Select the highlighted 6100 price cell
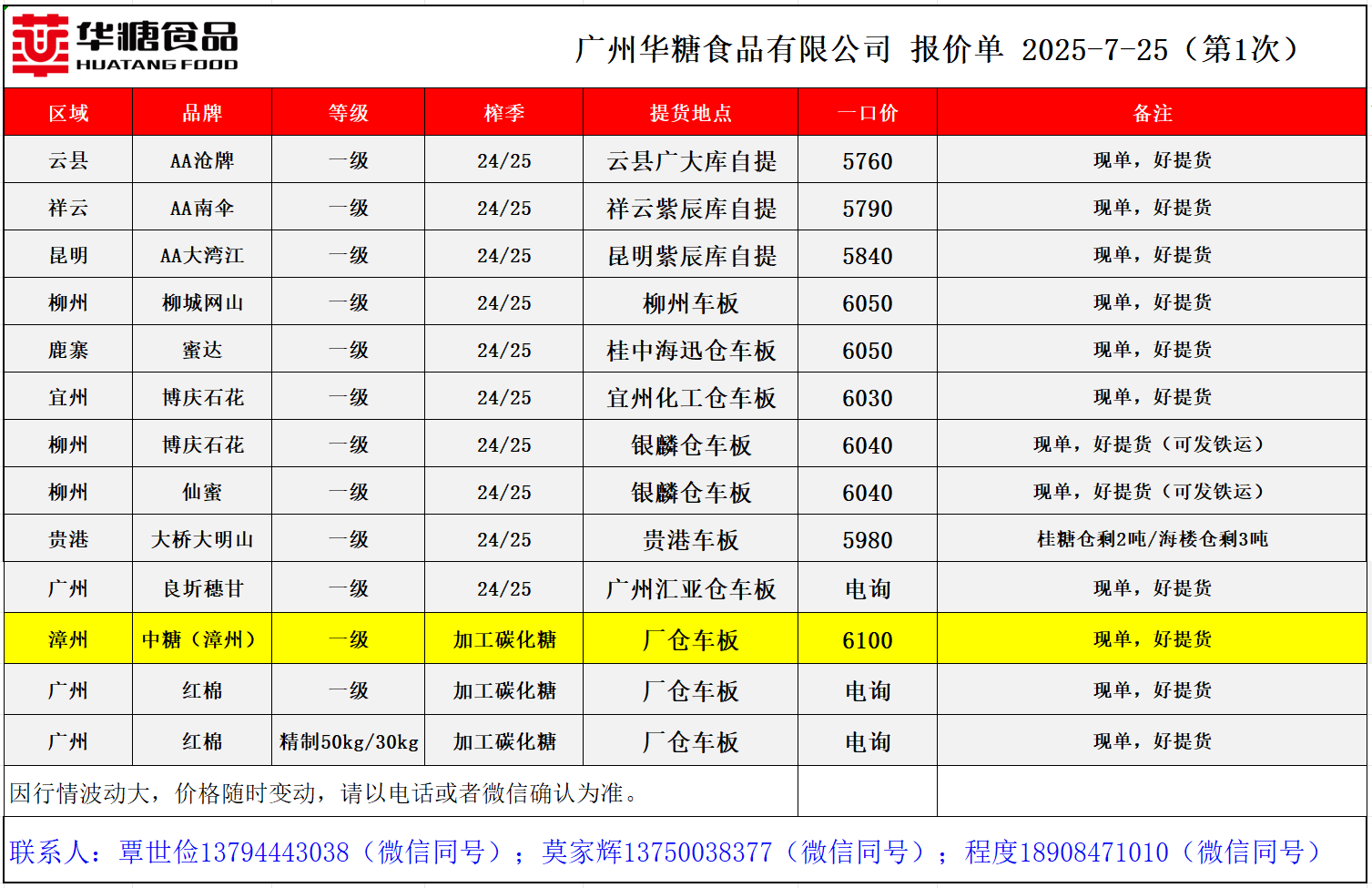This screenshot has height=888, width=1372. [x=867, y=640]
